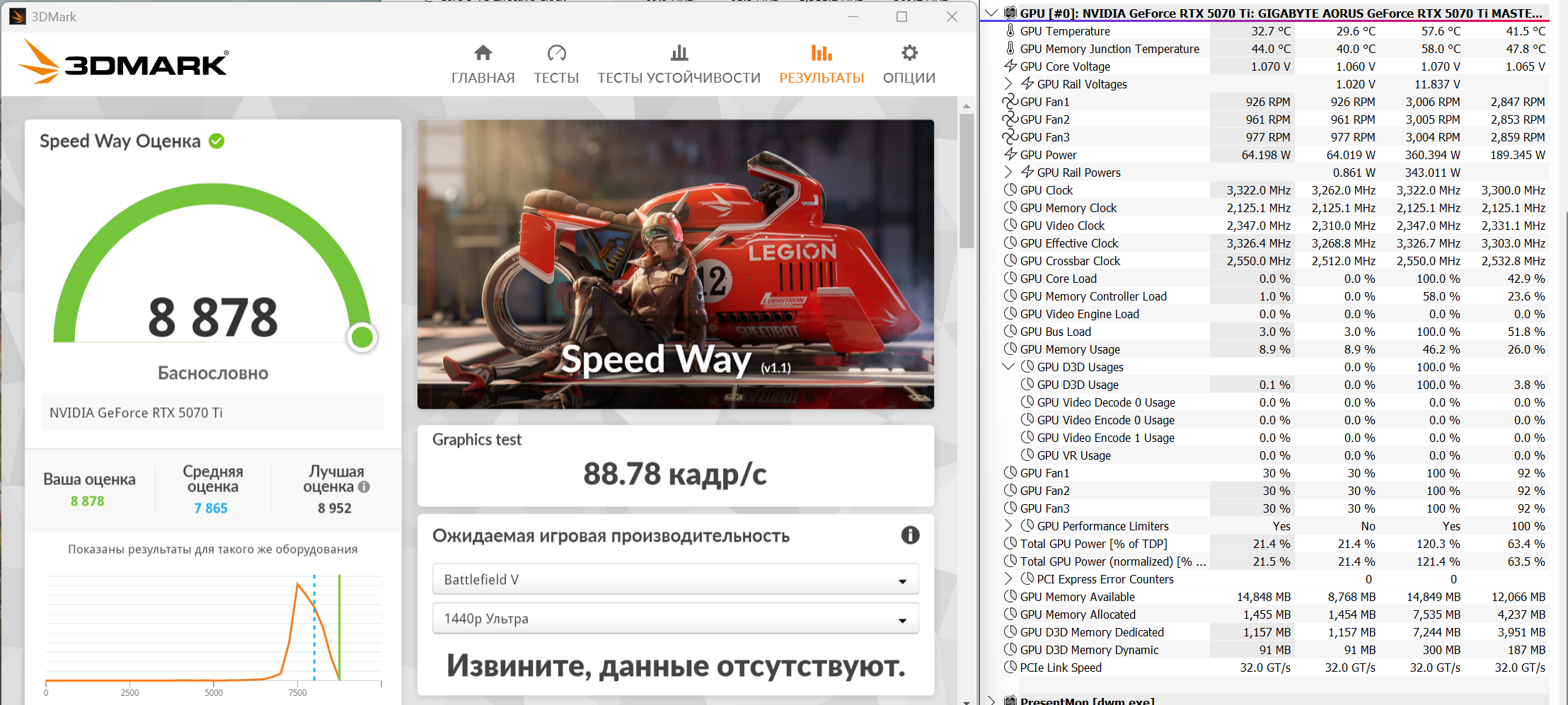The height and width of the screenshot is (705, 1568).
Task: Select the GPU Video Engine Load row label
Action: (1080, 313)
